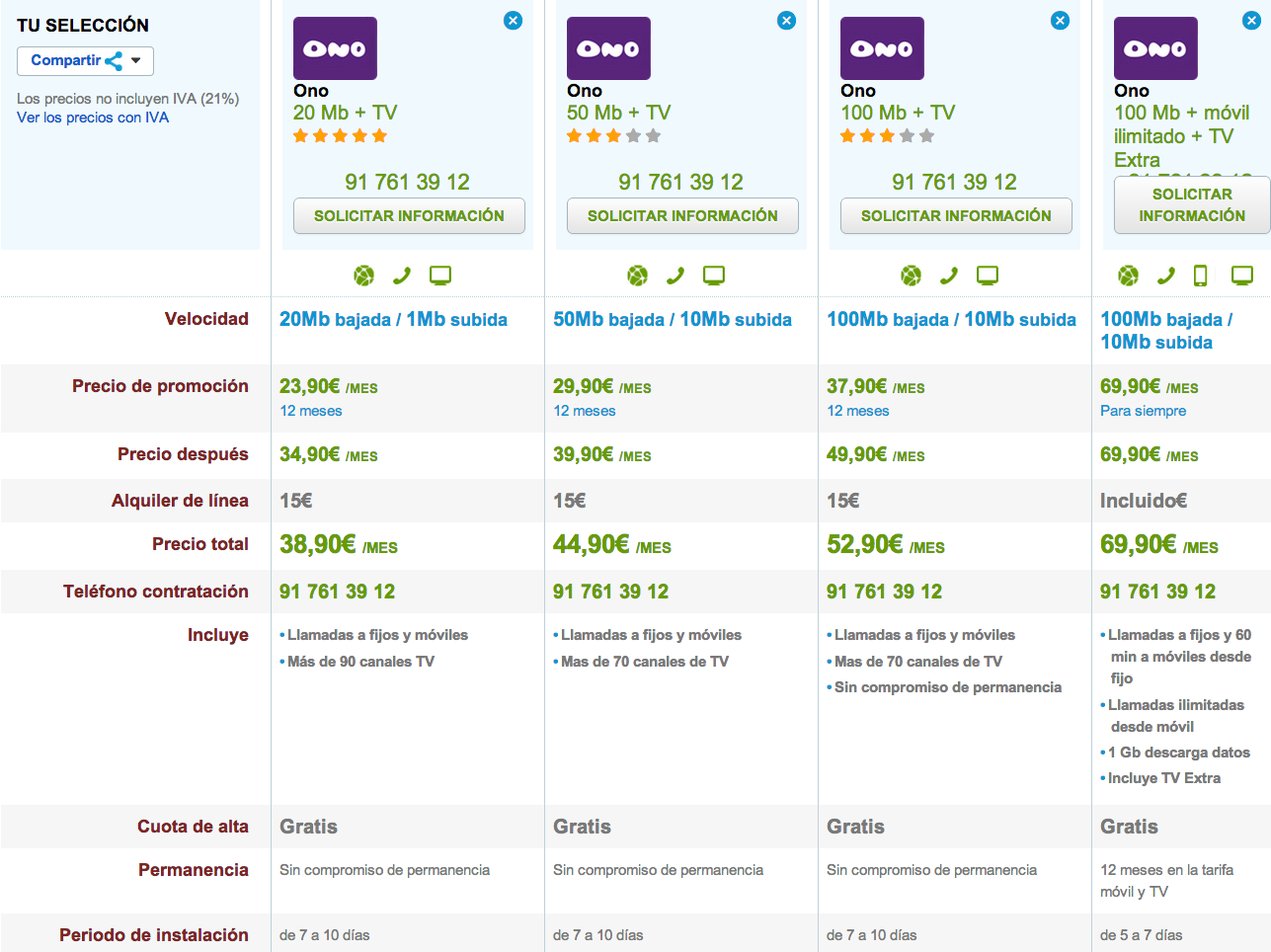Select promo price '37,90€ /MES'
The width and height of the screenshot is (1271, 952).
click(x=876, y=387)
